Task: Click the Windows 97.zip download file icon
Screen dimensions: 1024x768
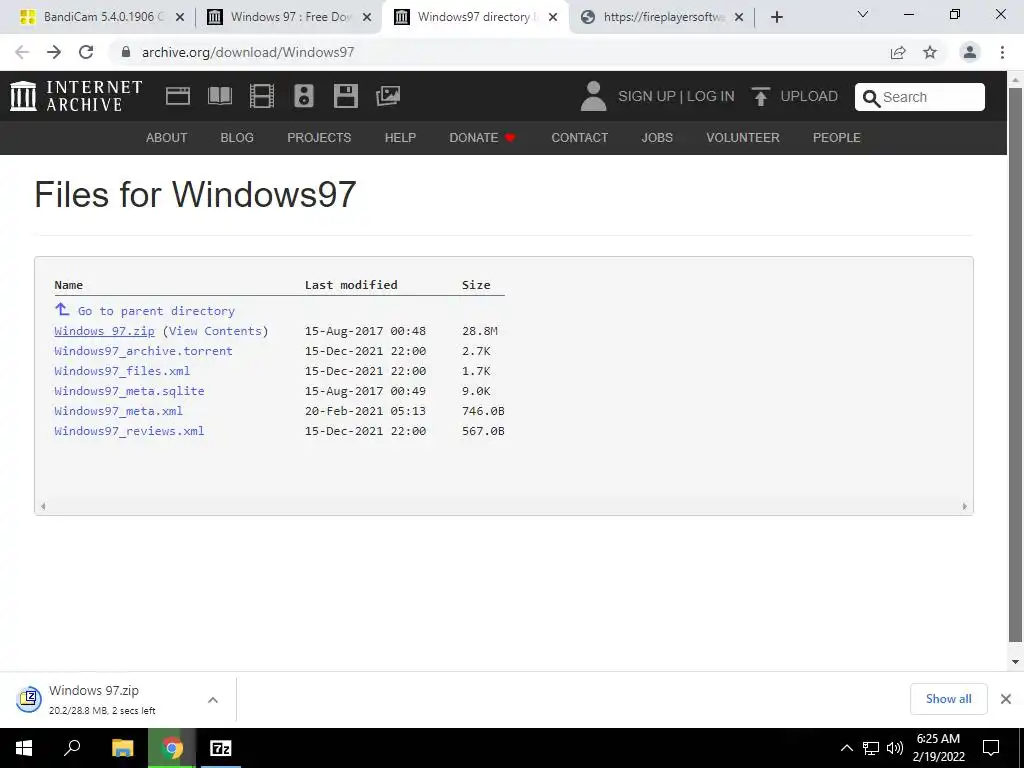Action: pos(29,699)
